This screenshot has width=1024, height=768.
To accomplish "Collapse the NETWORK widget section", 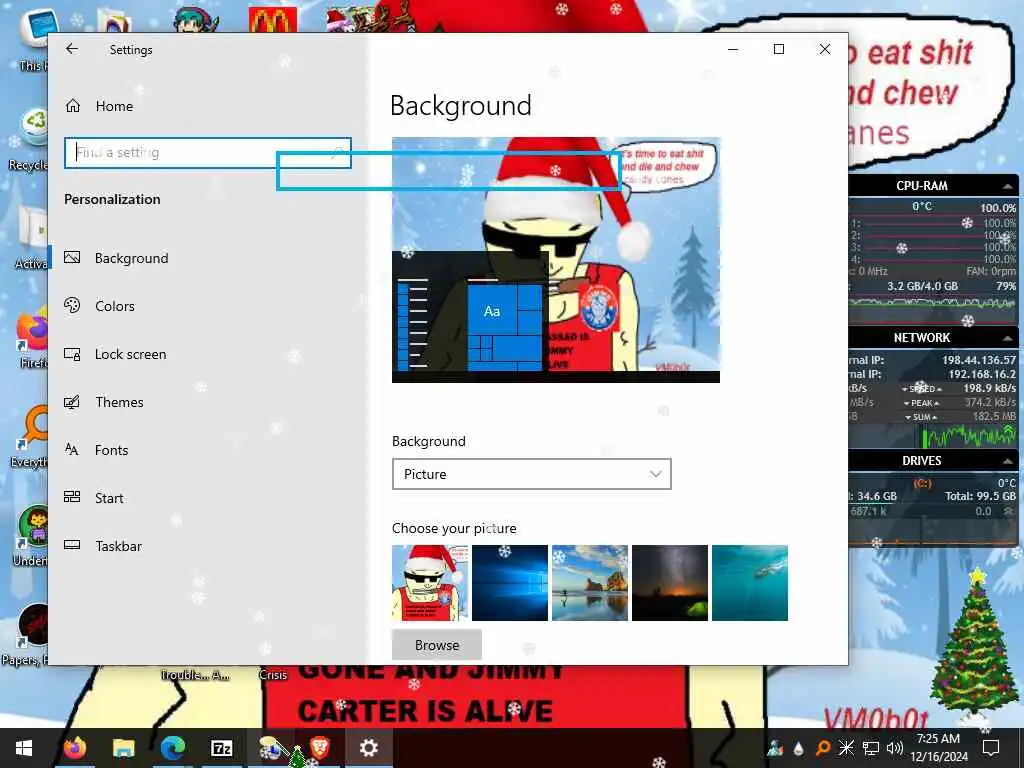I will (x=1008, y=338).
